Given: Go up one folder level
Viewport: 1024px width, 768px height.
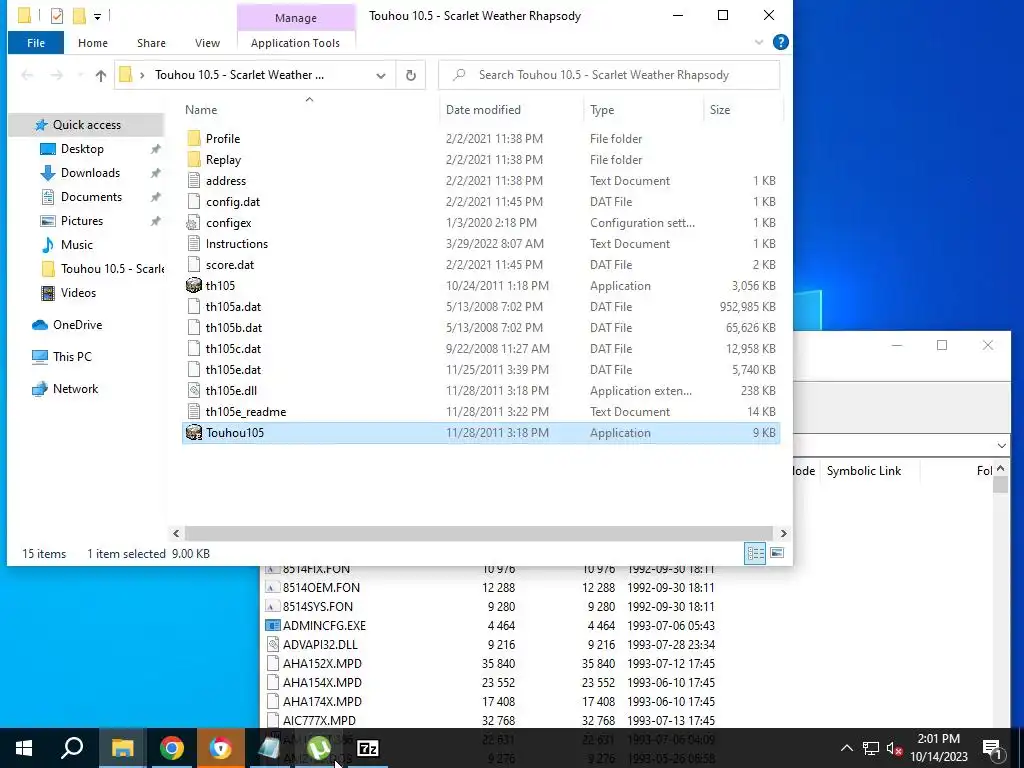Looking at the screenshot, I should (x=101, y=75).
